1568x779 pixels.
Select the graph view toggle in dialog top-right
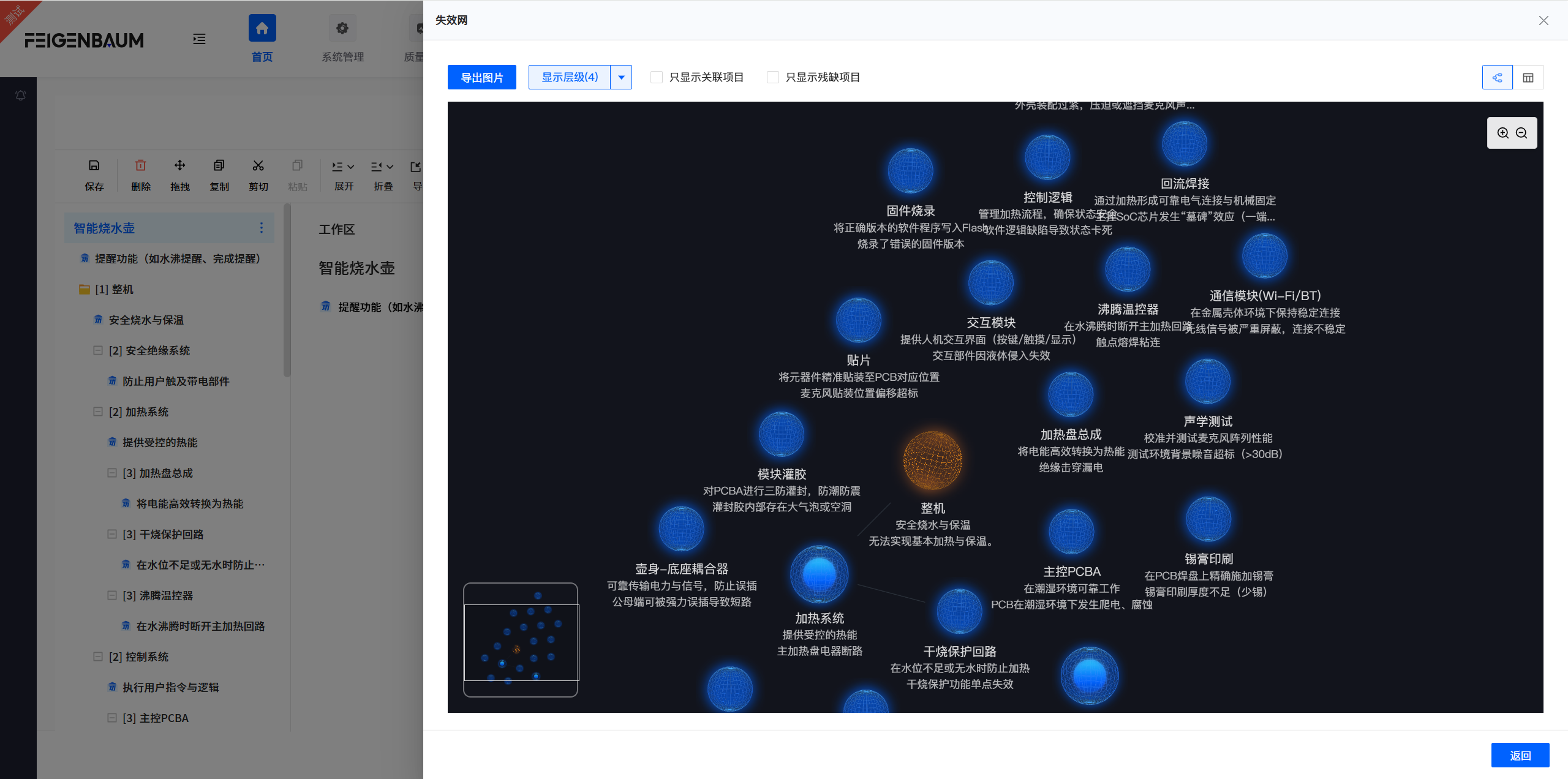coord(1497,77)
